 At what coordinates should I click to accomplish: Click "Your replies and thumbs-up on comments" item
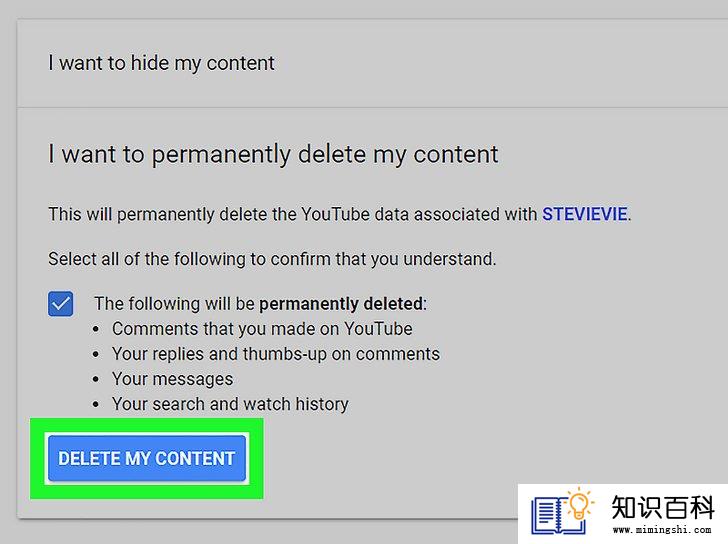coord(276,354)
